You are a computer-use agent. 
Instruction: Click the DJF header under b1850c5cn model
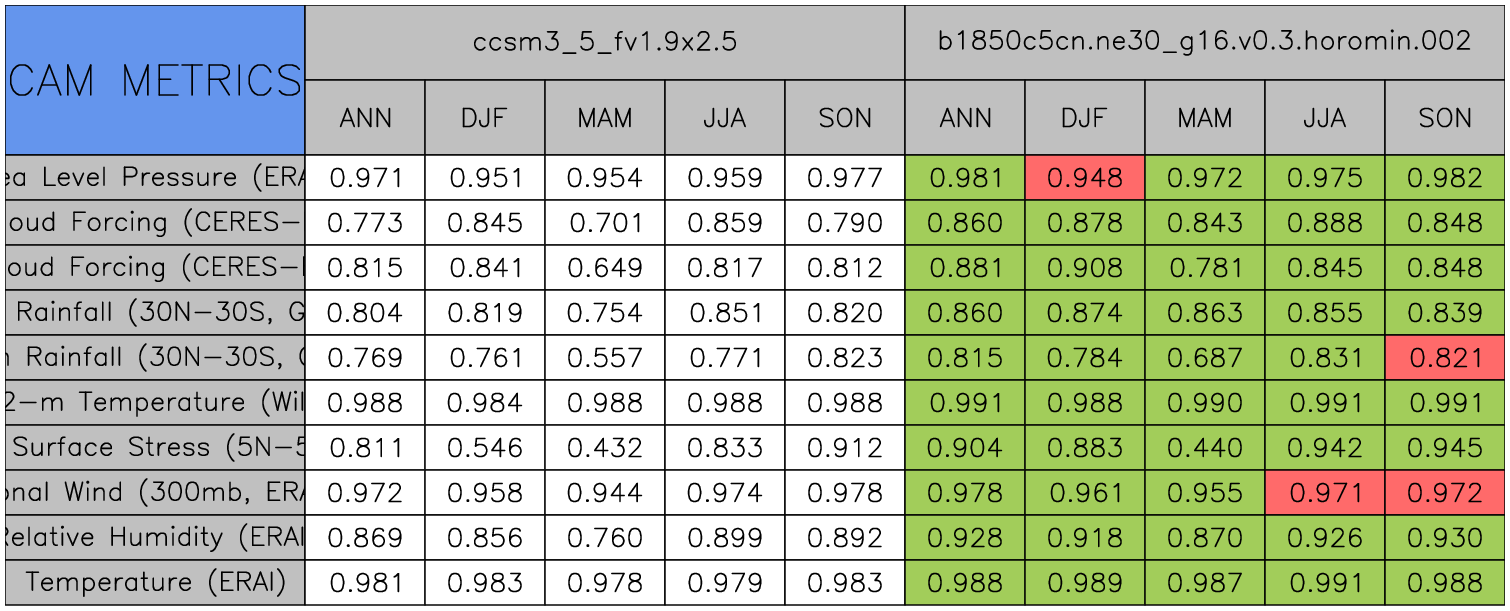[x=1084, y=118]
